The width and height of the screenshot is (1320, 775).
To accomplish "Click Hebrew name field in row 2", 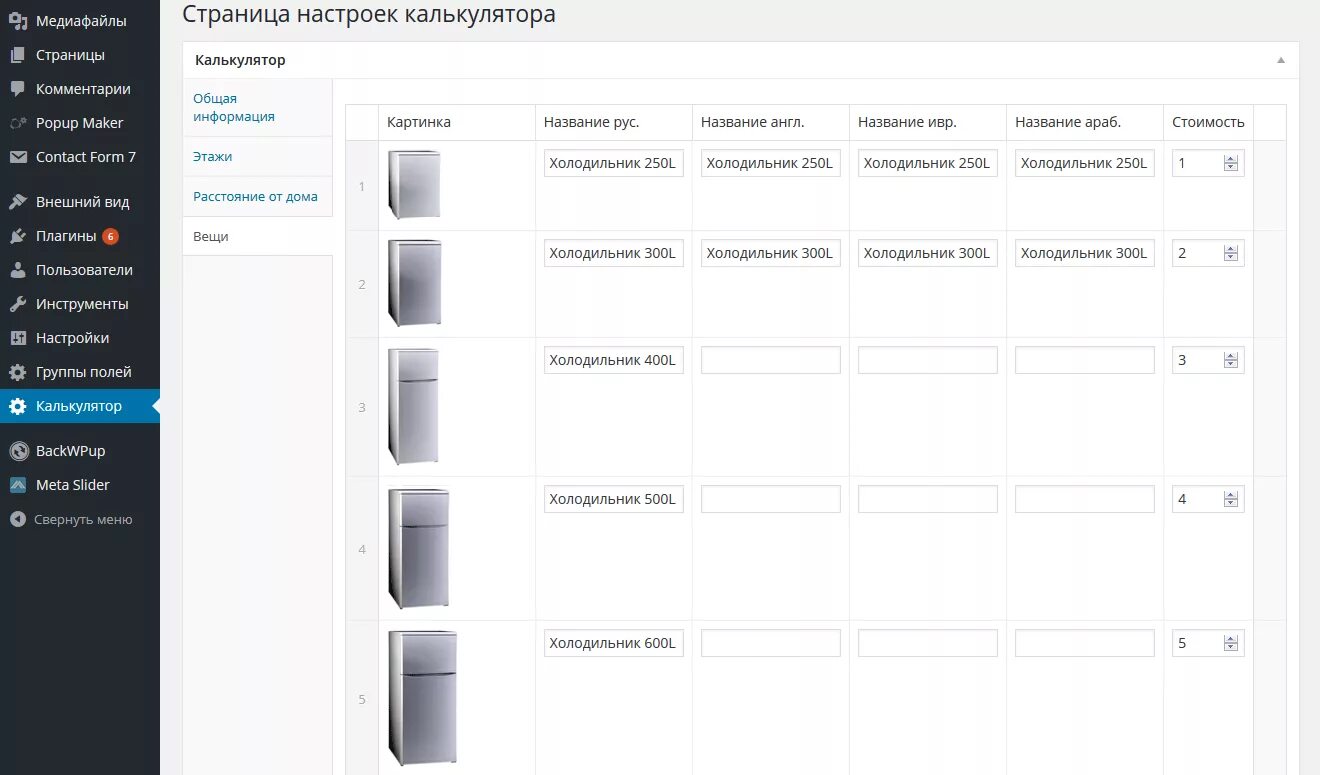I will click(x=928, y=253).
